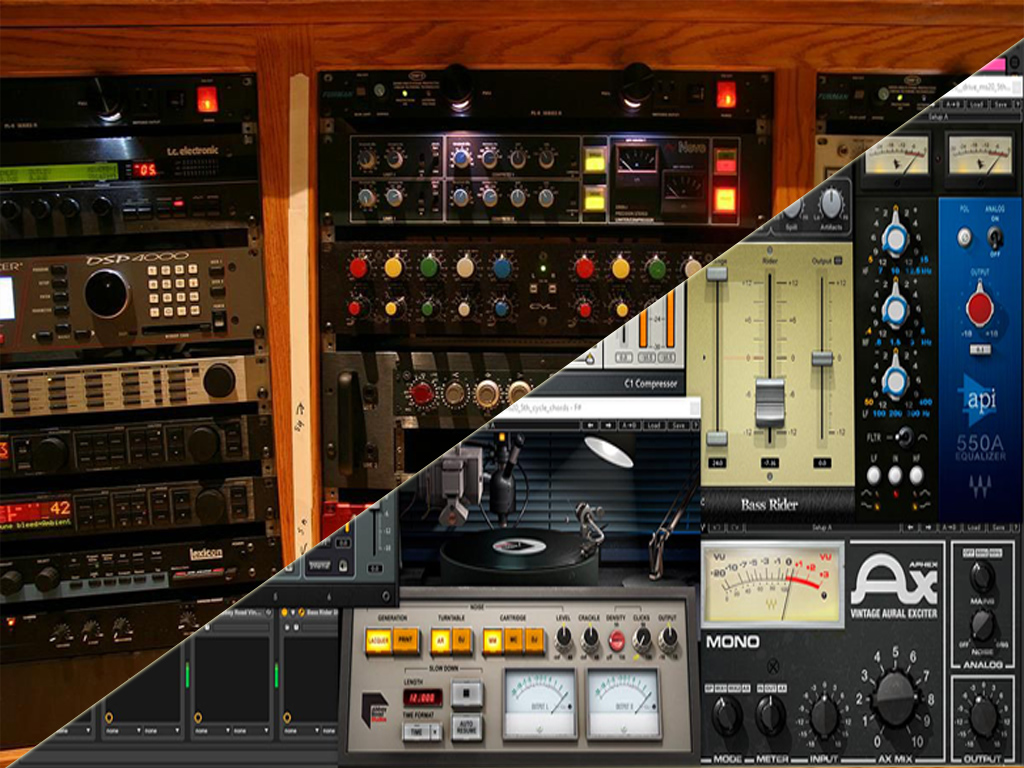Screen dimensions: 1024x768
Task: Click the Output L VU meter
Action: (x=539, y=703)
